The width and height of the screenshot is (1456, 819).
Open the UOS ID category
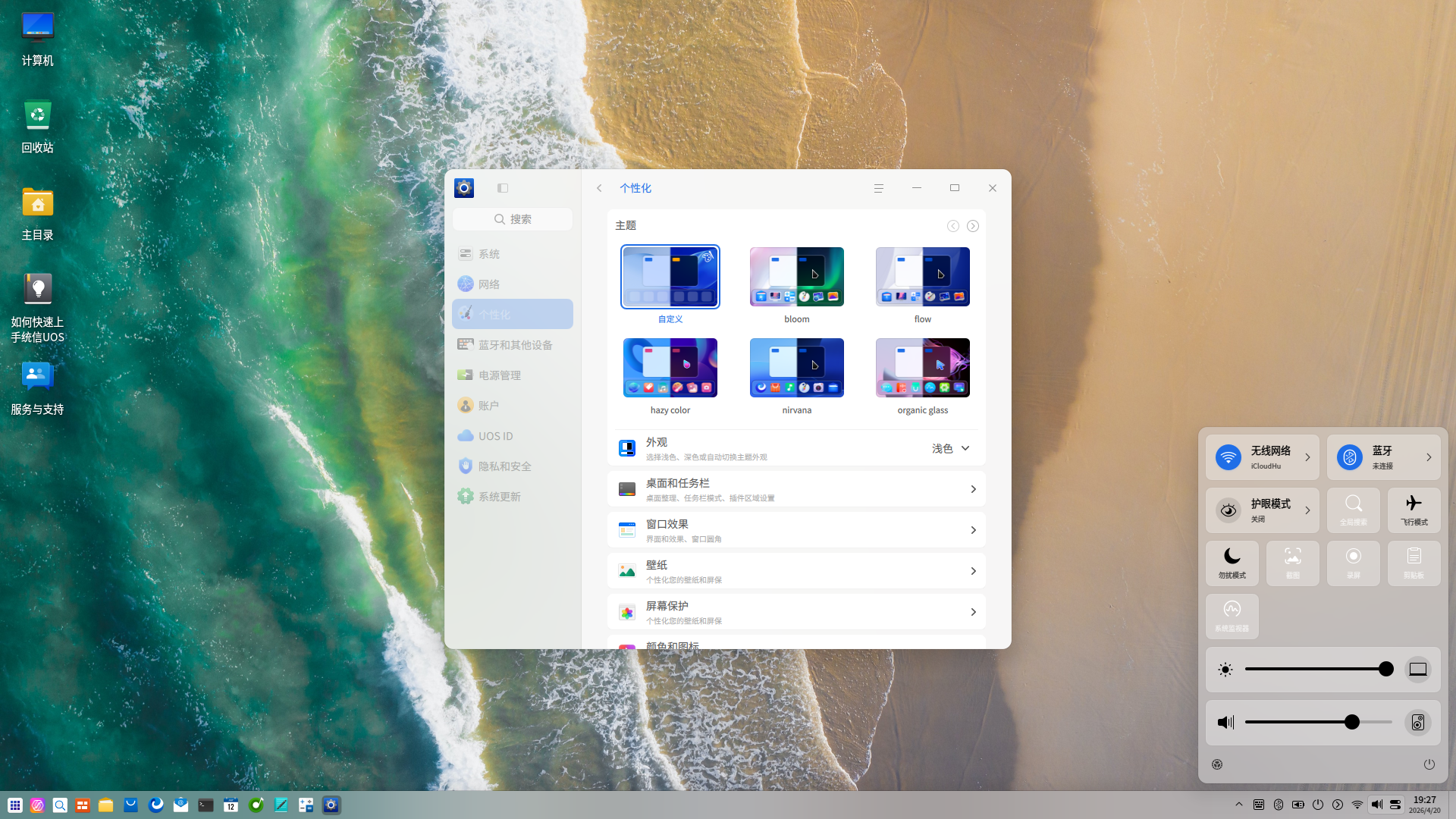pyautogui.click(x=513, y=435)
